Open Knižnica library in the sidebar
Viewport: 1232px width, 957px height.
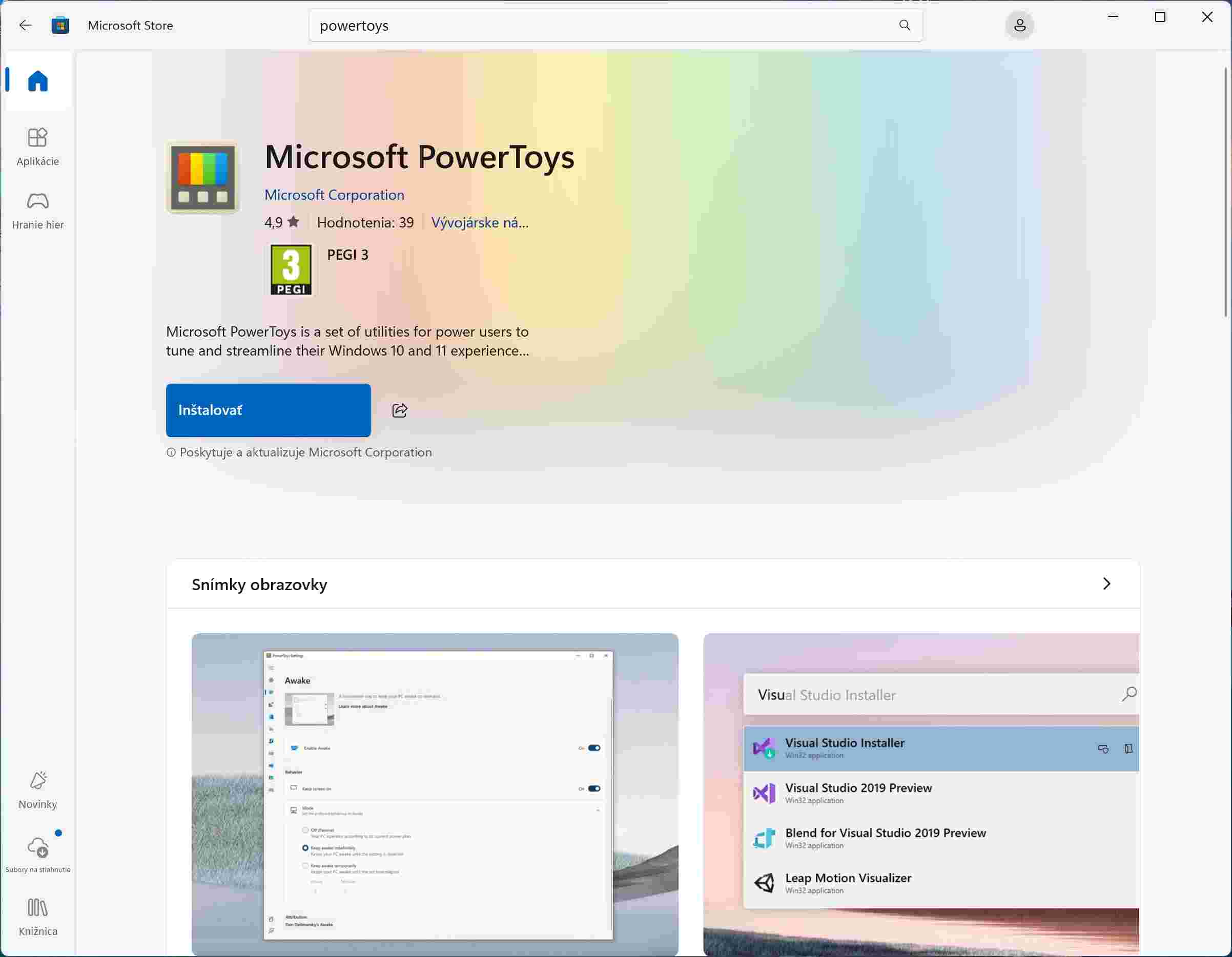[x=38, y=918]
